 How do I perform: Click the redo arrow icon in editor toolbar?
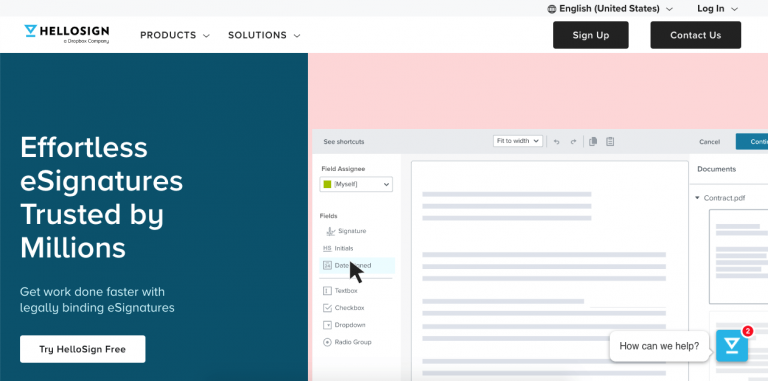[574, 142]
